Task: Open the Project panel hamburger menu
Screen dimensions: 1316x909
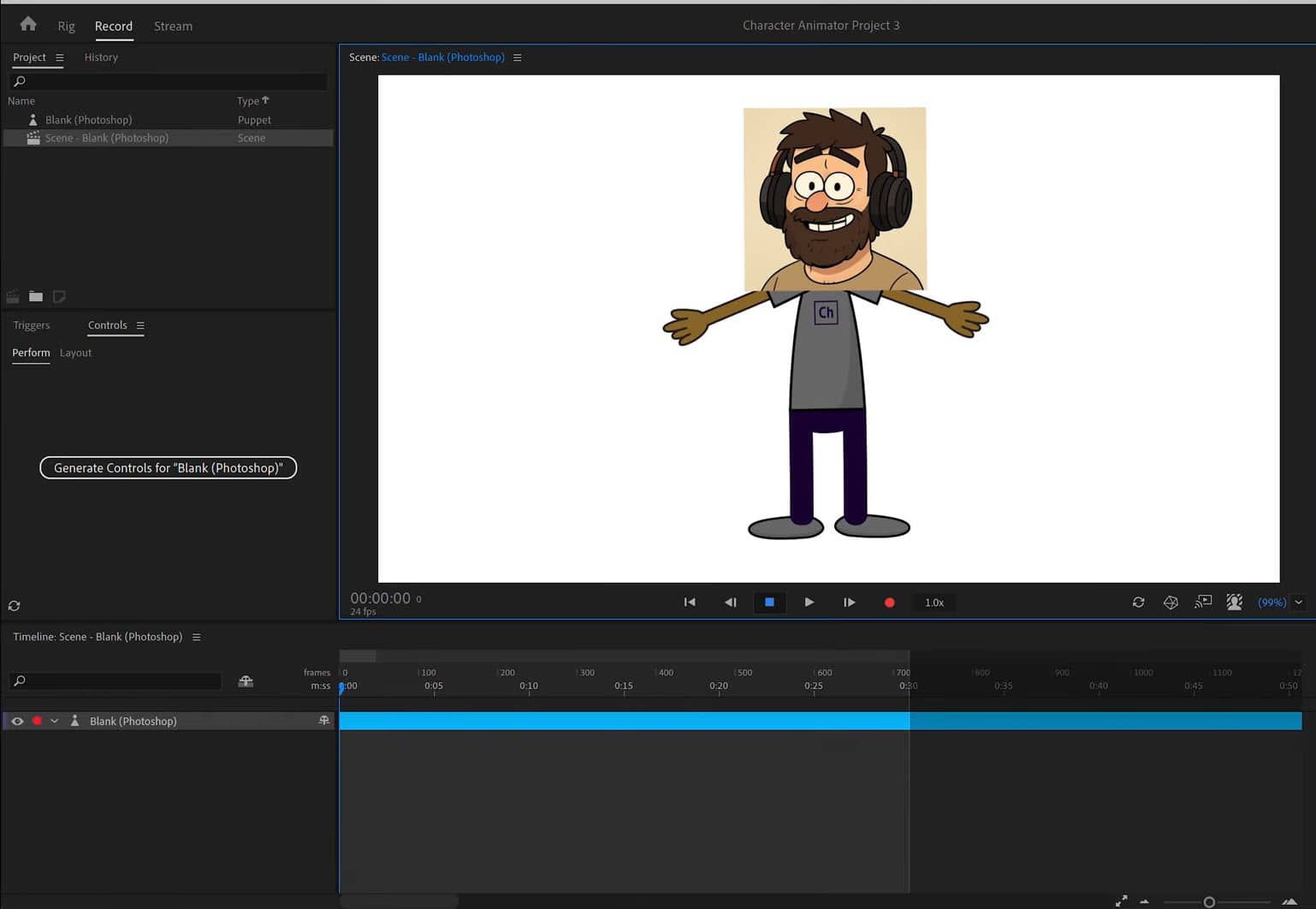Action: click(60, 57)
